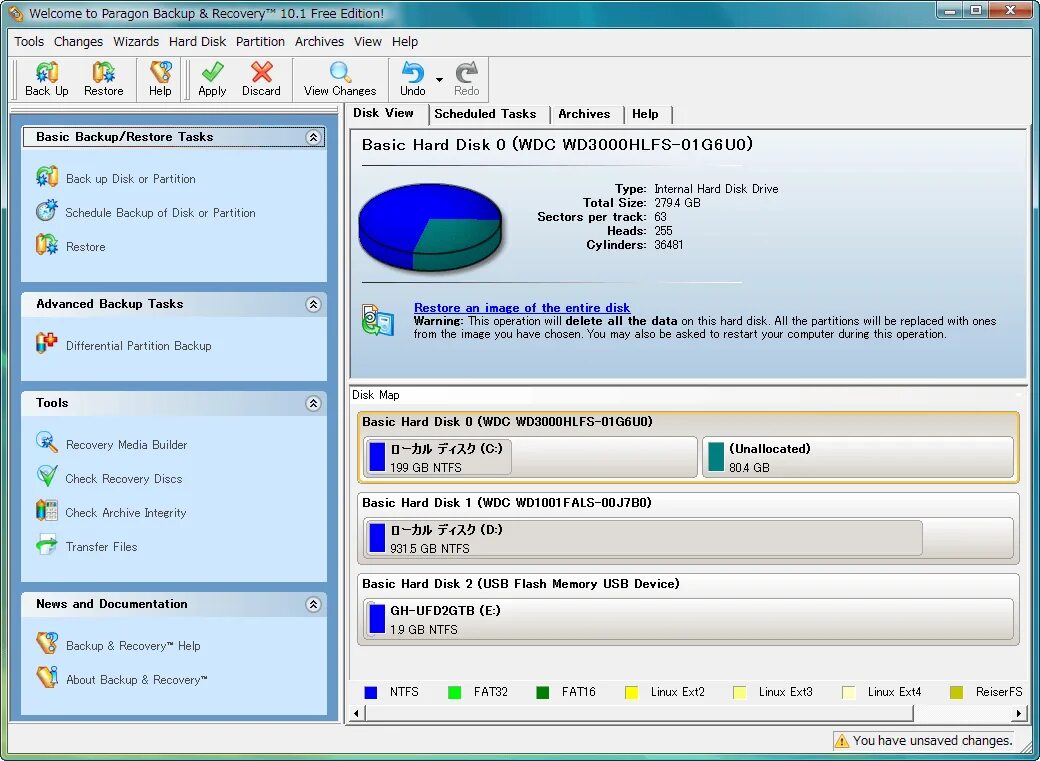Image resolution: width=1040 pixels, height=761 pixels.
Task: Click the Total Size value 279.4 GB
Action: pyautogui.click(x=677, y=202)
